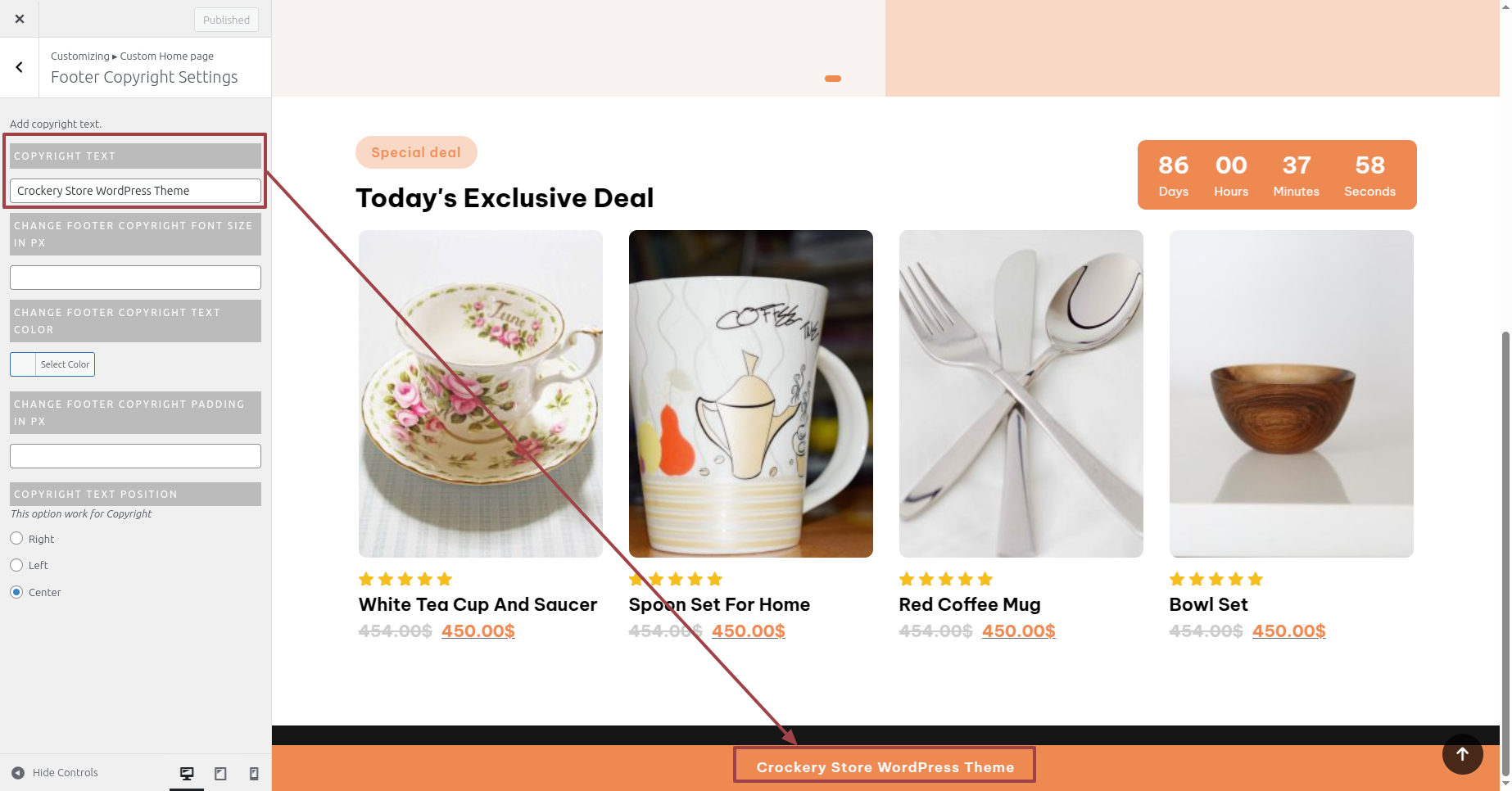Viewport: 1512px width, 791px height.
Task: Click the Special deal badge
Action: pos(416,152)
